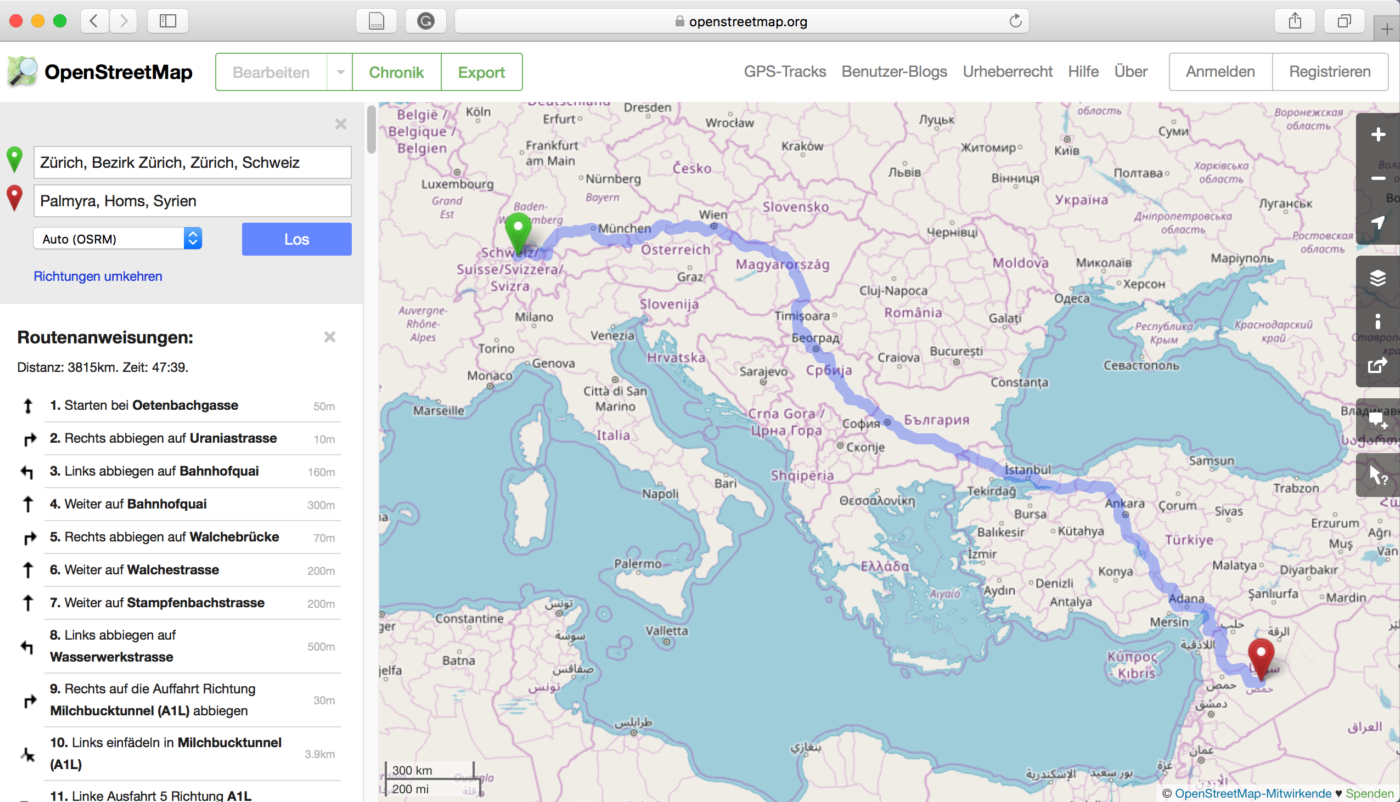Viewport: 1400px width, 802px height.
Task: Click the Richtungen umkehren link
Action: coord(98,276)
